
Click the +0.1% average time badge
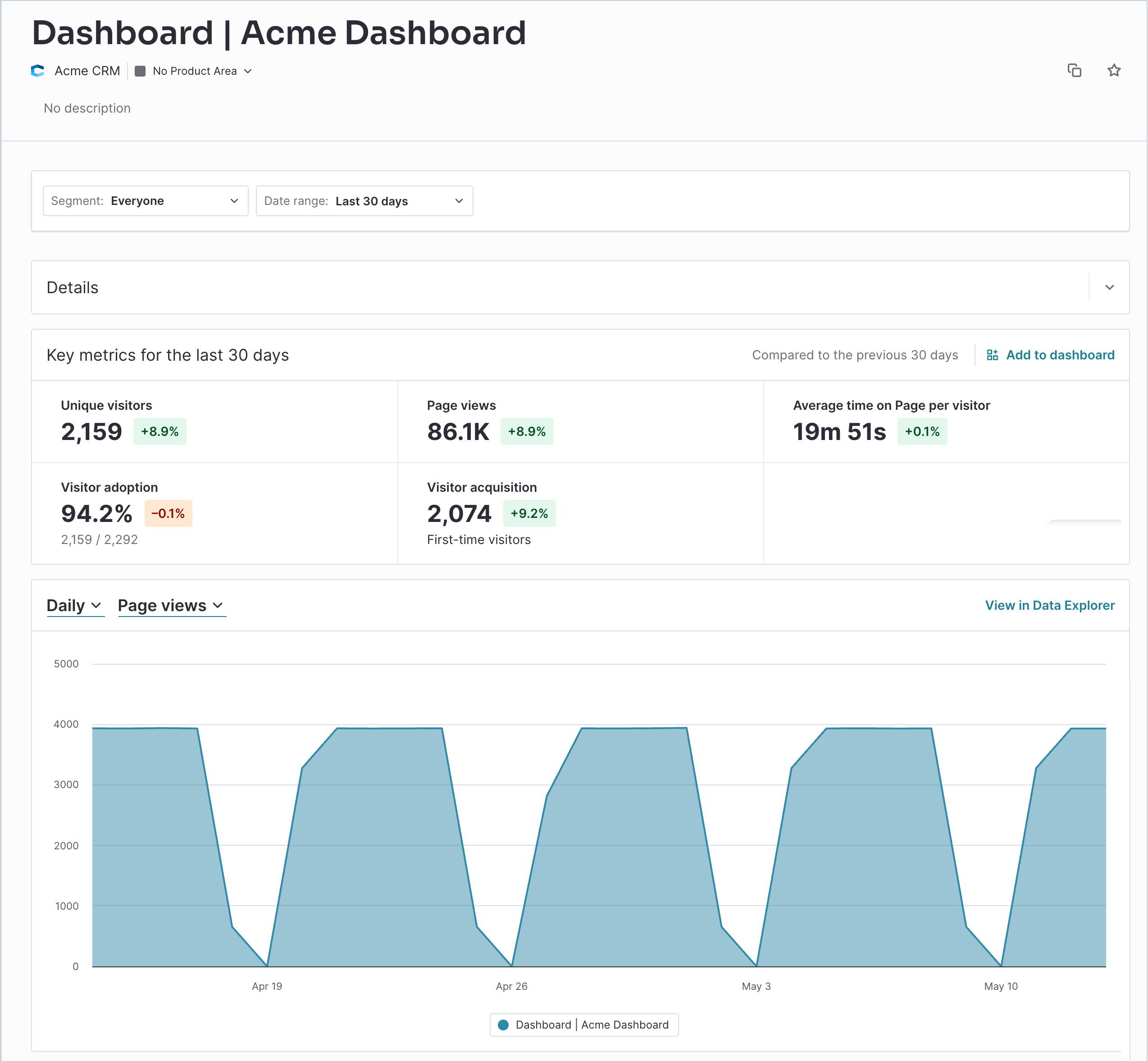(922, 431)
